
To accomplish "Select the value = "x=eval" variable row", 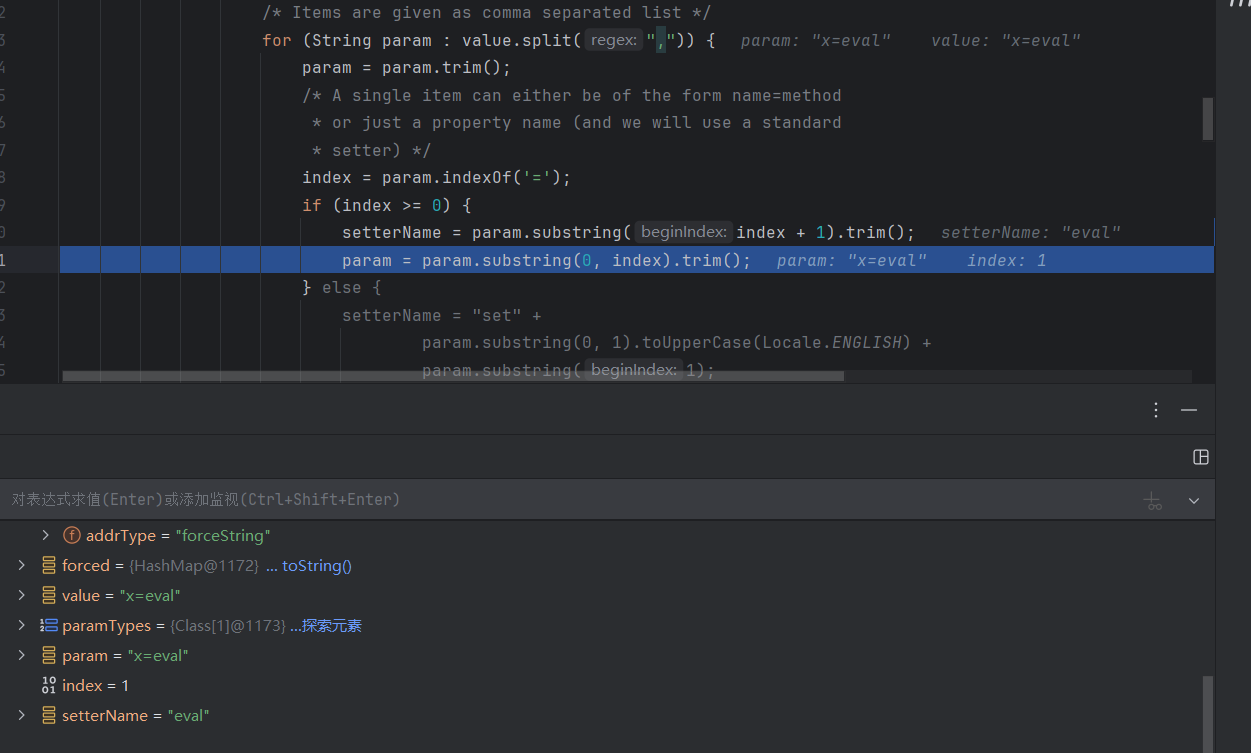I will 120,596.
